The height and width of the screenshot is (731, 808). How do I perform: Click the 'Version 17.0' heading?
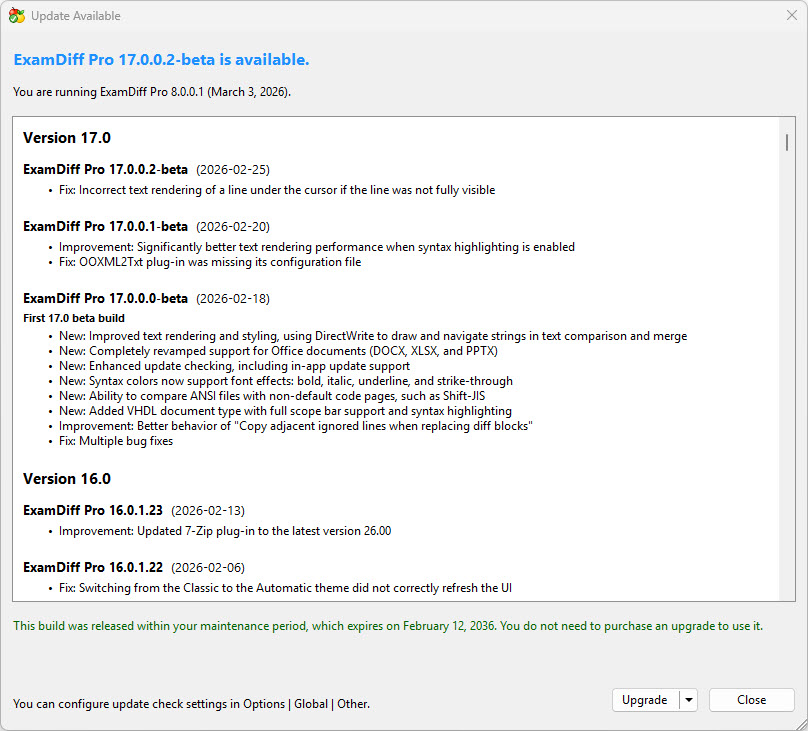pos(67,138)
